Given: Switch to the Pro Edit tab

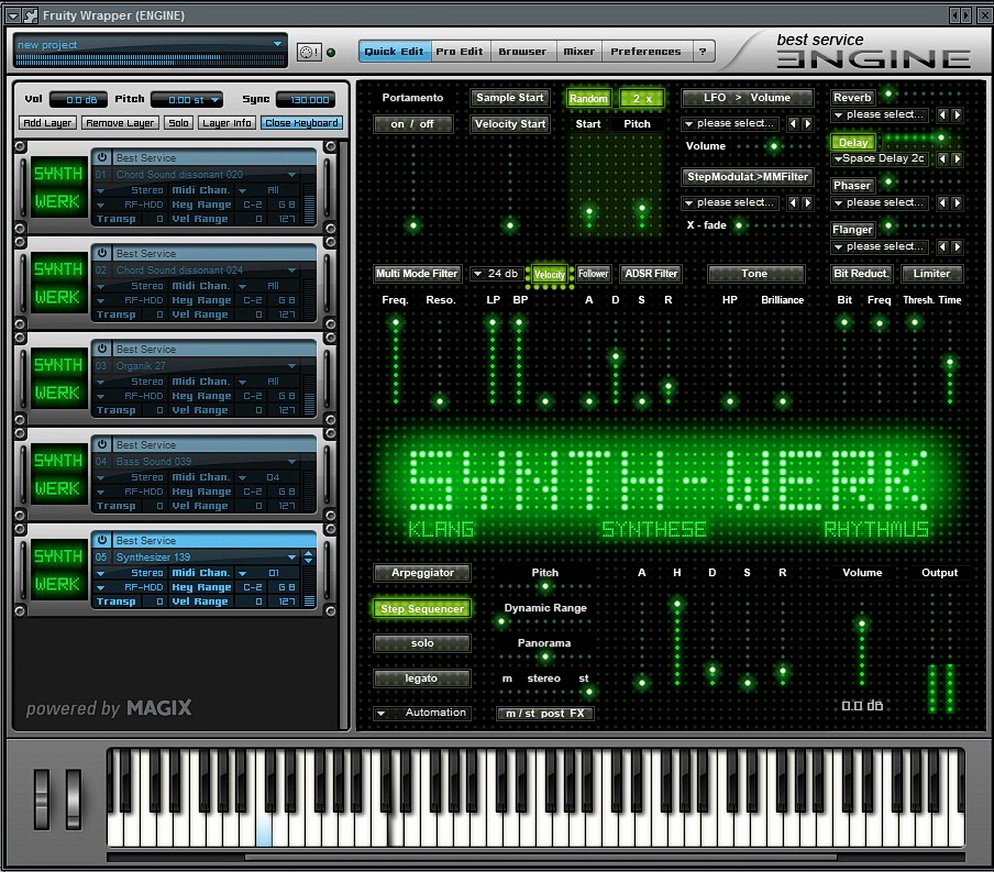Looking at the screenshot, I should (460, 51).
